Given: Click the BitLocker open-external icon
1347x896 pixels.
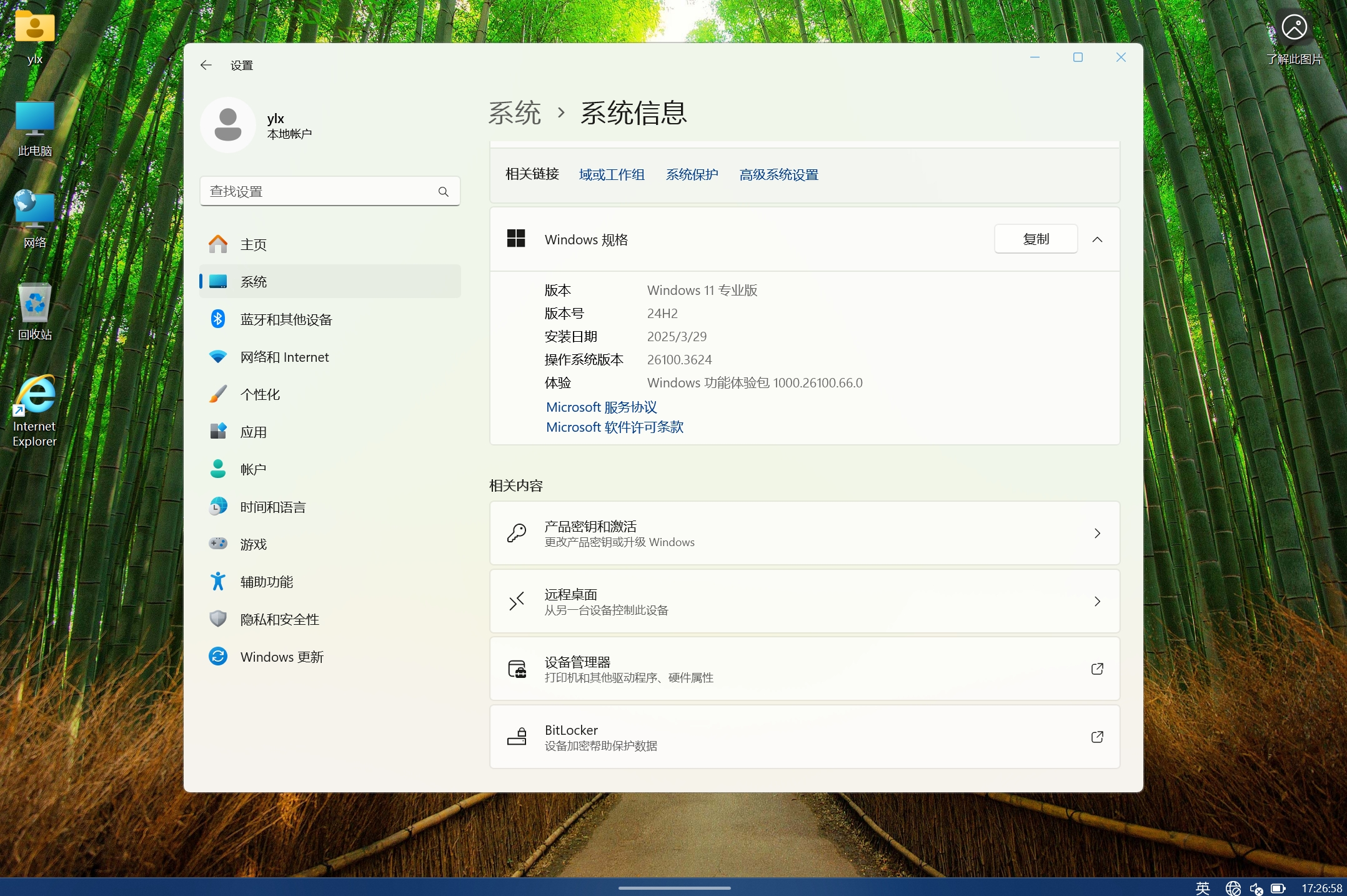Looking at the screenshot, I should [1097, 737].
